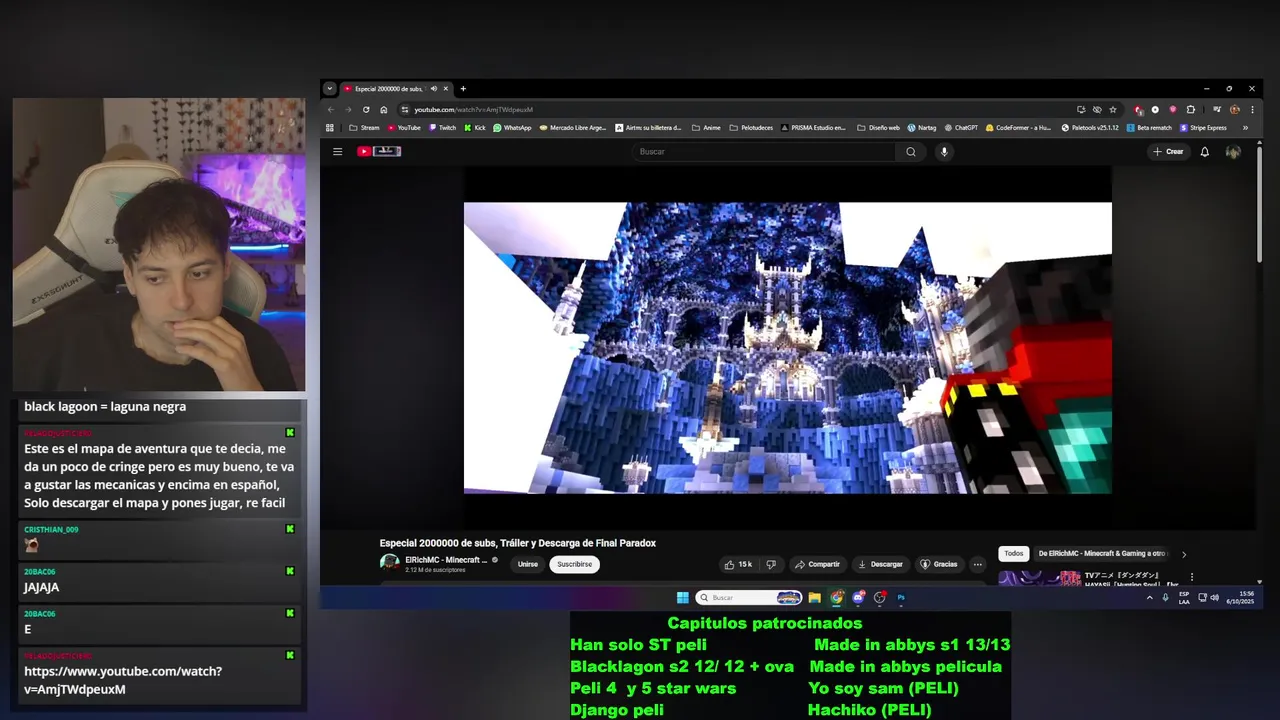Click the Suscribirse button
1280x720 pixels.
(x=574, y=564)
